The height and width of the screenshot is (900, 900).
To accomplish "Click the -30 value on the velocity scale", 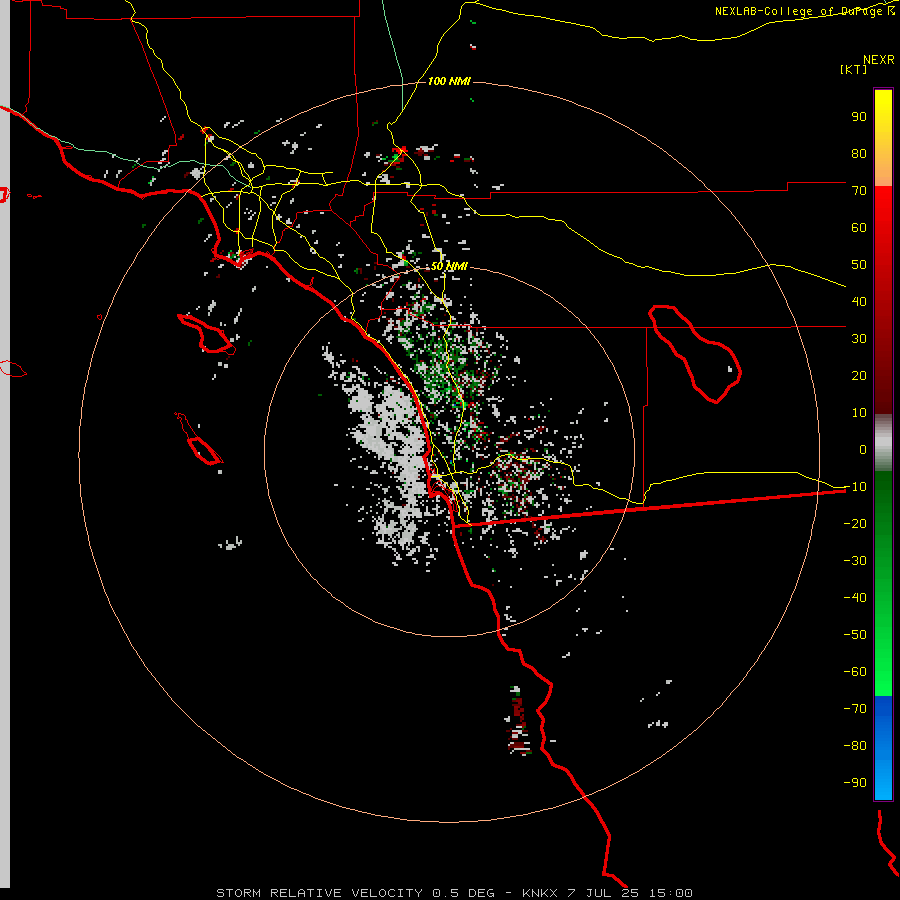I will coord(855,561).
